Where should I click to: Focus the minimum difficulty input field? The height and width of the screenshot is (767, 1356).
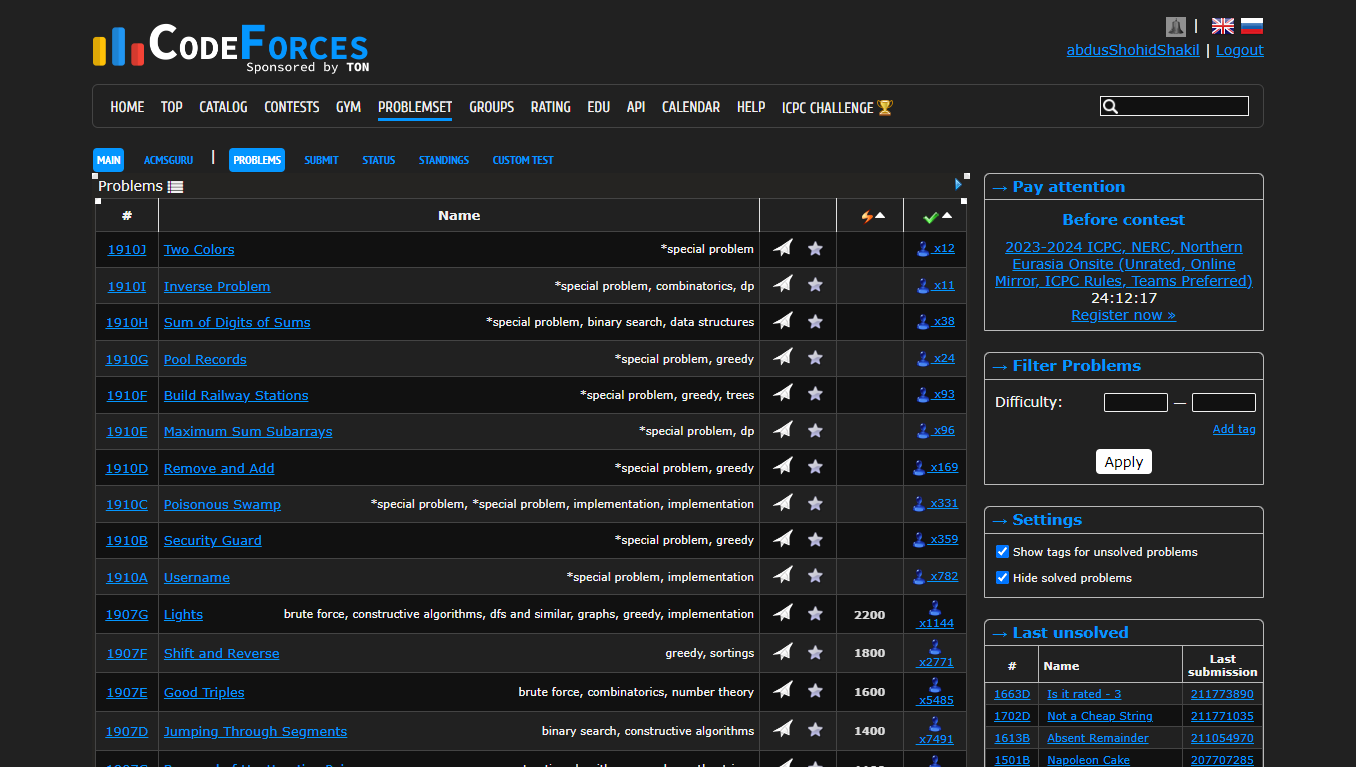coord(1136,402)
